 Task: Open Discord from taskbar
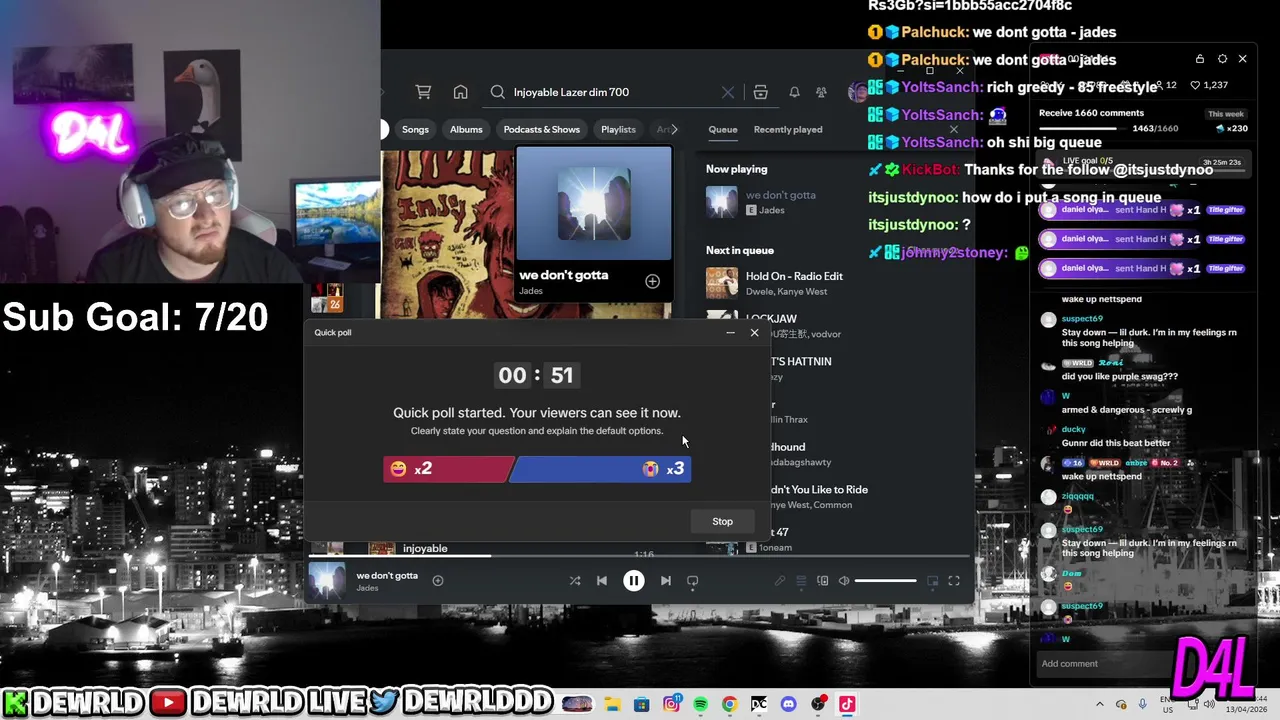788,704
